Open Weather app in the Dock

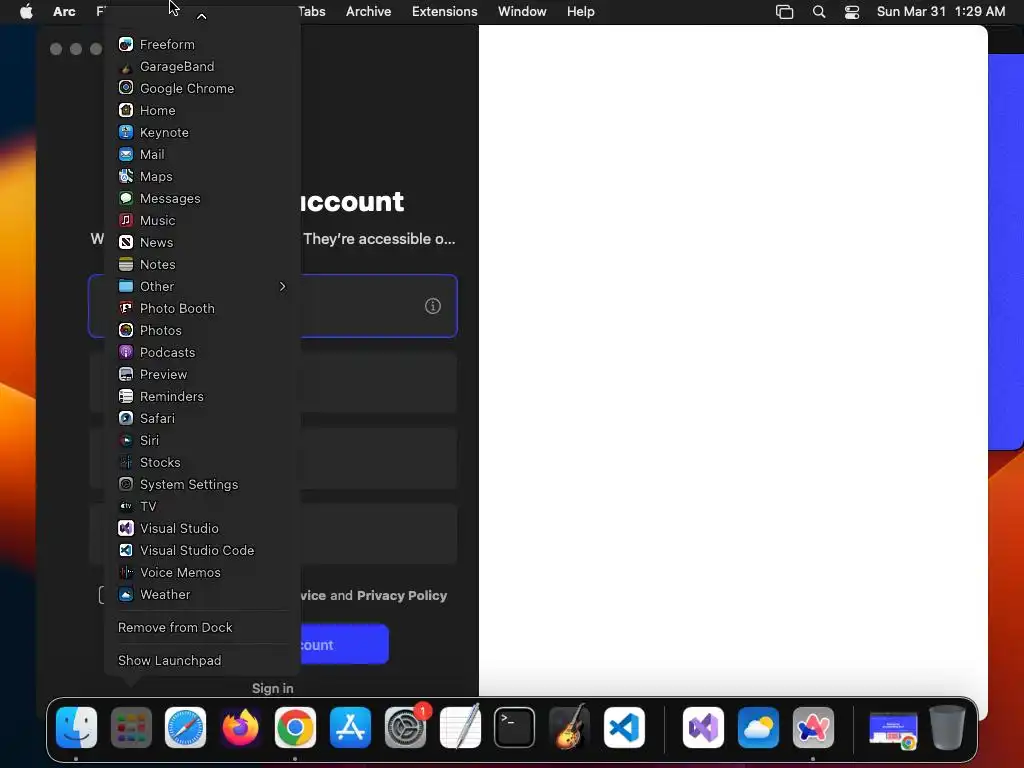coord(758,727)
